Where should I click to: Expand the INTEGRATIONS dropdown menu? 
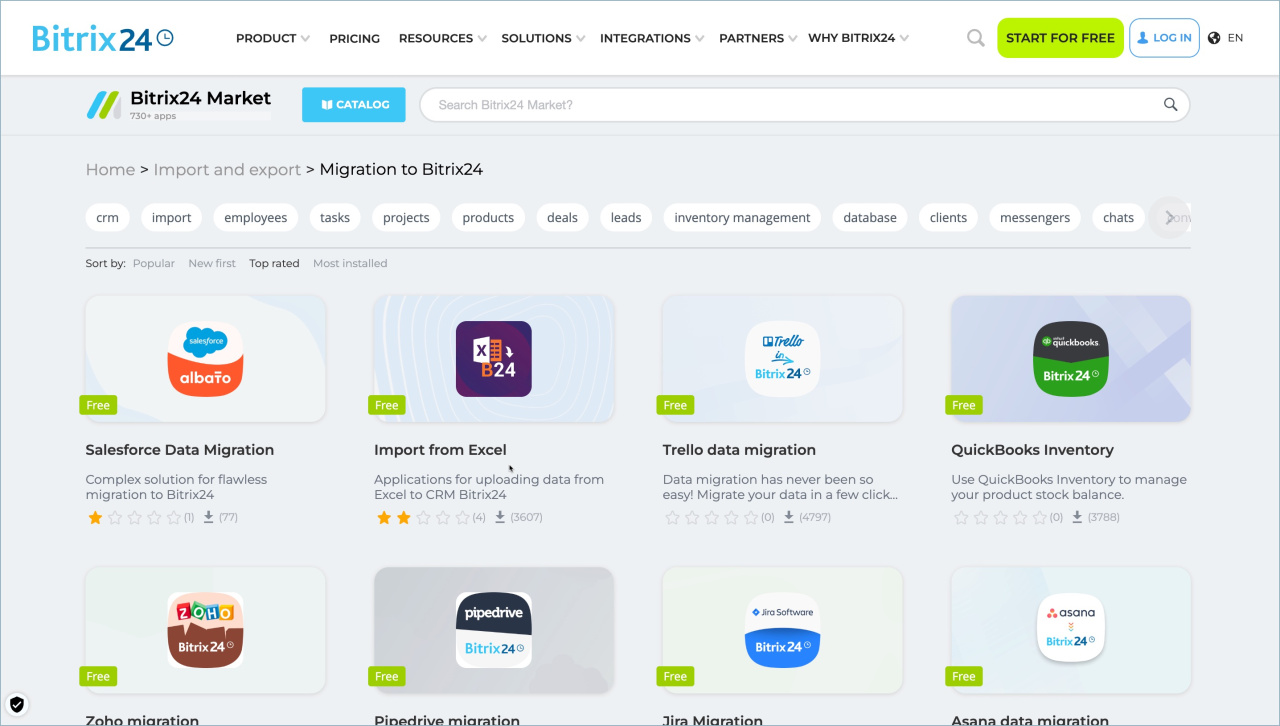pyautogui.click(x=652, y=38)
